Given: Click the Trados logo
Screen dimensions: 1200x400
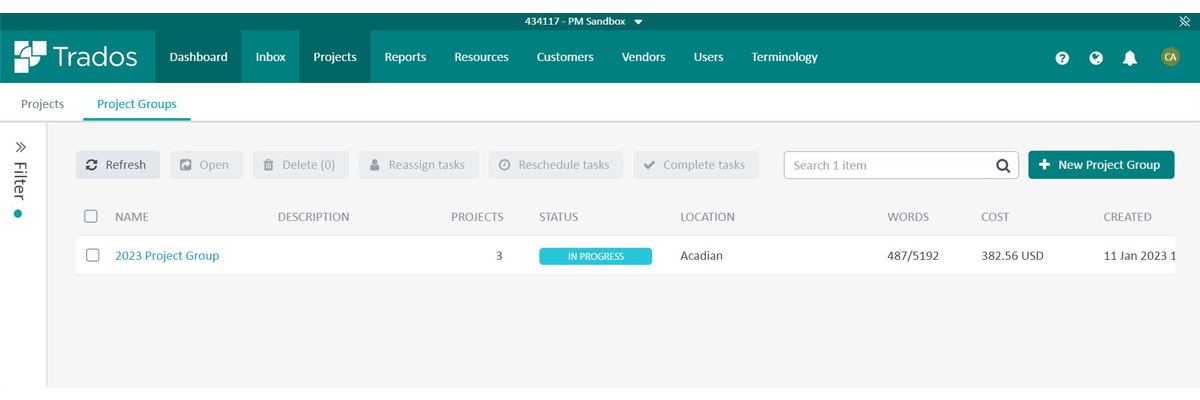Looking at the screenshot, I should click(x=76, y=57).
